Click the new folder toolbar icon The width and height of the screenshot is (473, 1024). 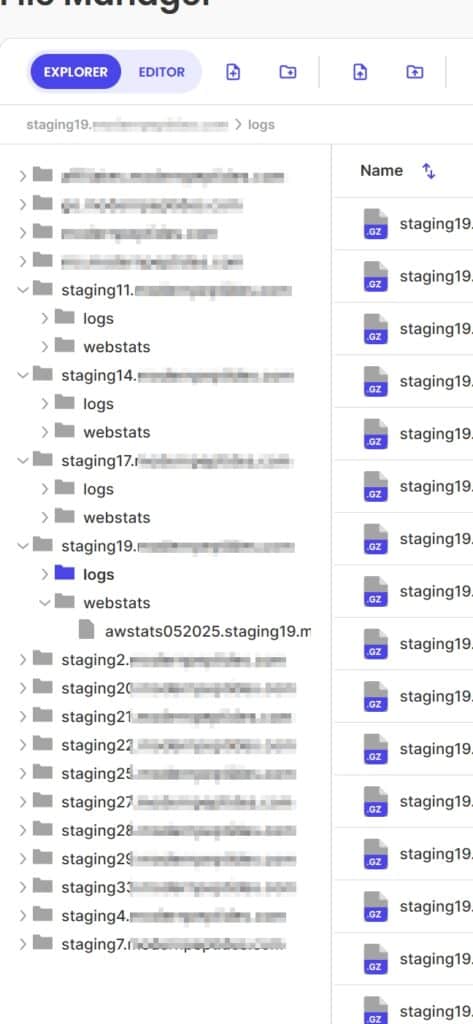point(287,72)
